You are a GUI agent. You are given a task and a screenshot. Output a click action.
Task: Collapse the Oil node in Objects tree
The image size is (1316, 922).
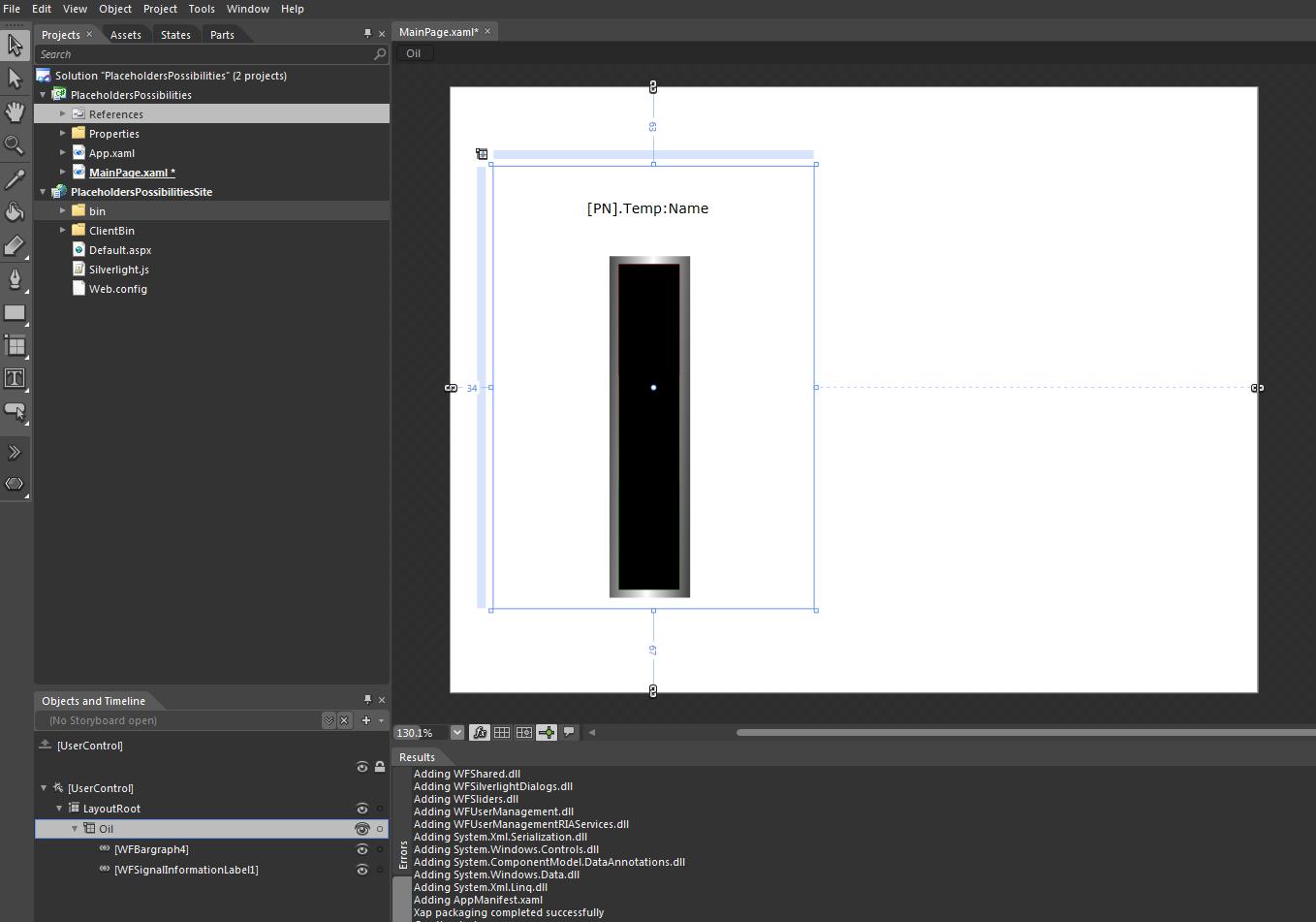pos(75,829)
